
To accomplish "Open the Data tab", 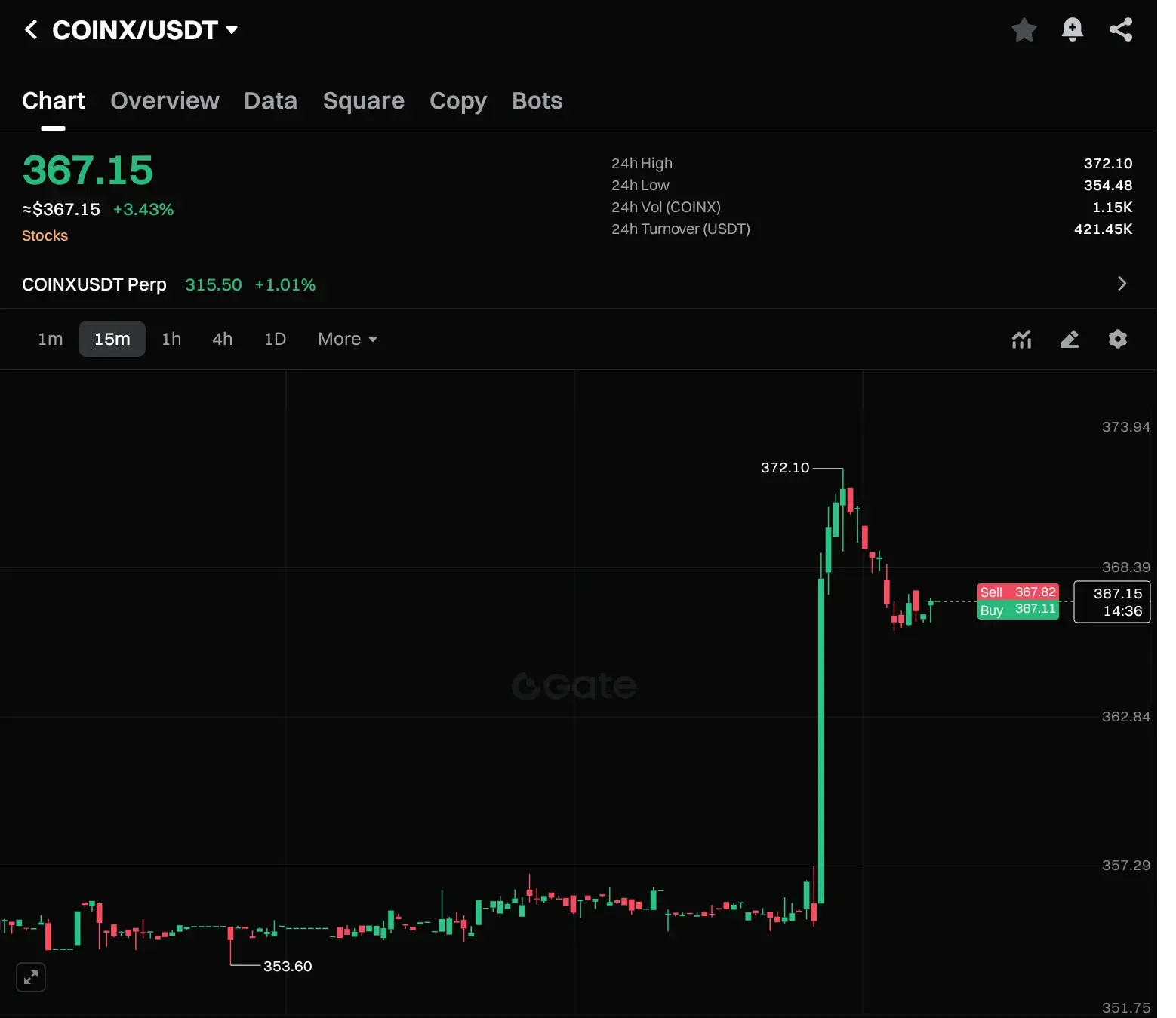I will point(270,100).
